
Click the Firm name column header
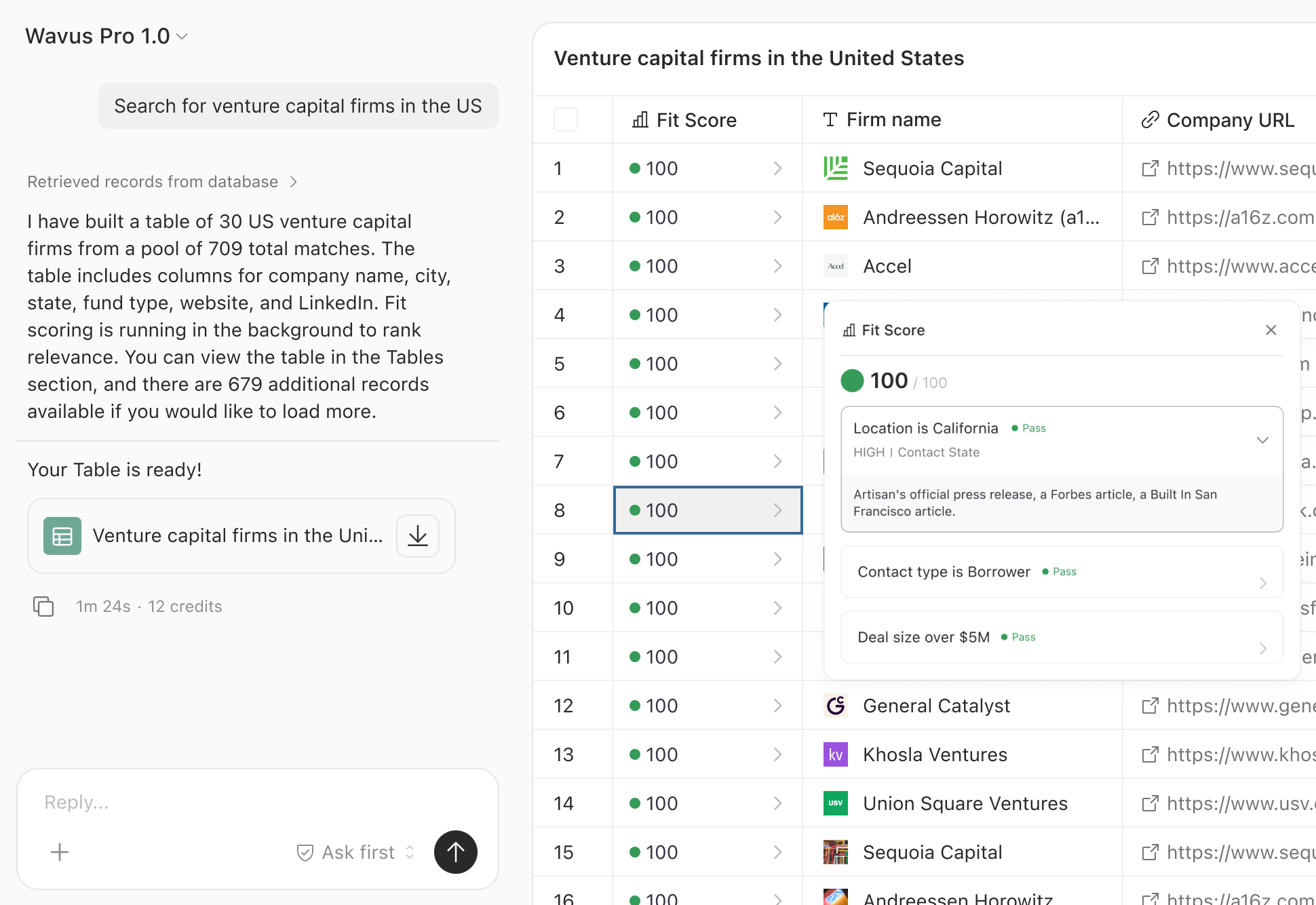click(x=963, y=120)
